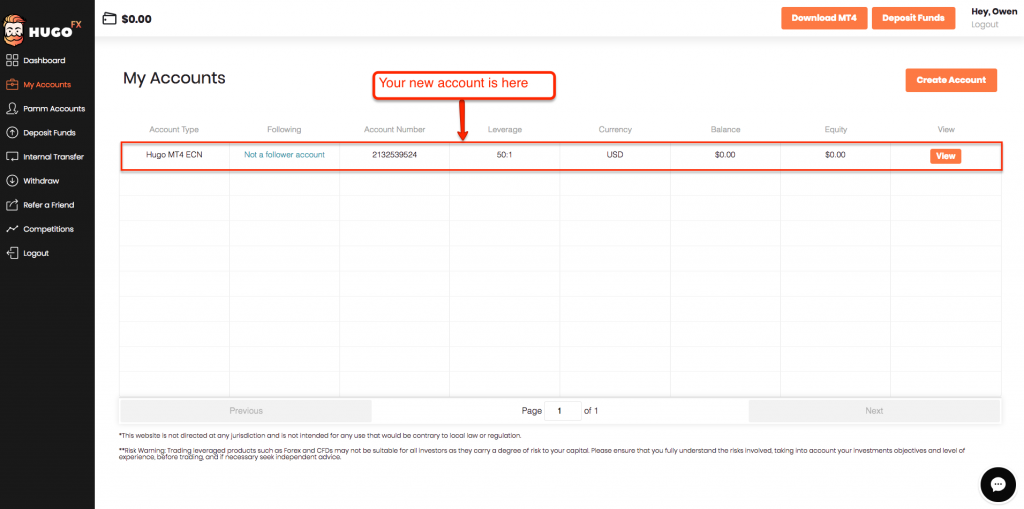The height and width of the screenshot is (509, 1024).
Task: Click the USD currency cell
Action: pos(615,155)
